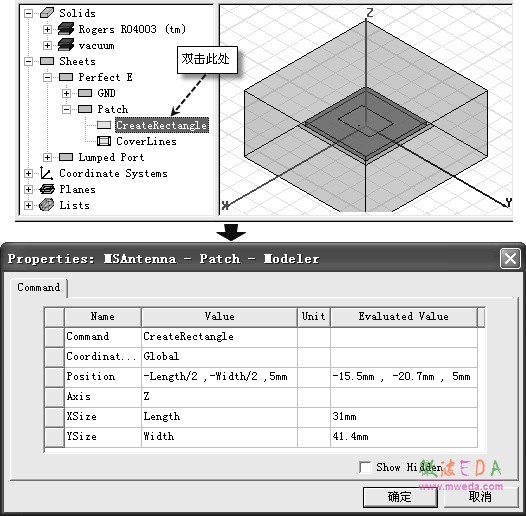This screenshot has width=526, height=516.
Task: Click the Coordinate Systems axes icon
Action: point(46,173)
